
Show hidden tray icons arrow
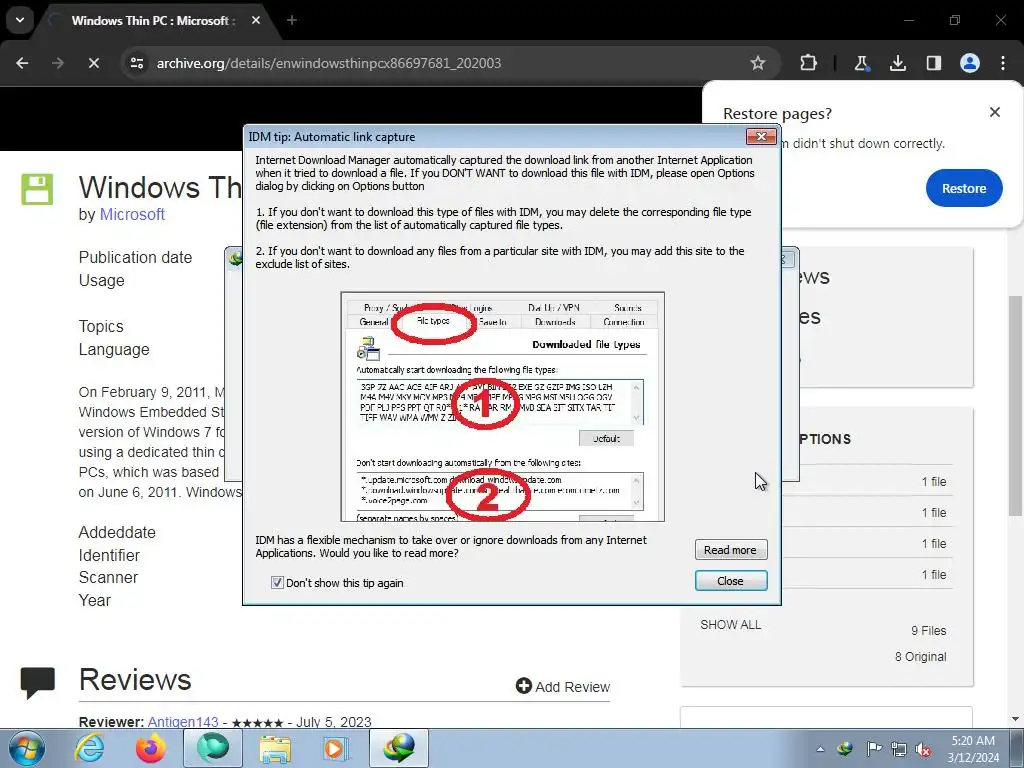click(x=820, y=749)
